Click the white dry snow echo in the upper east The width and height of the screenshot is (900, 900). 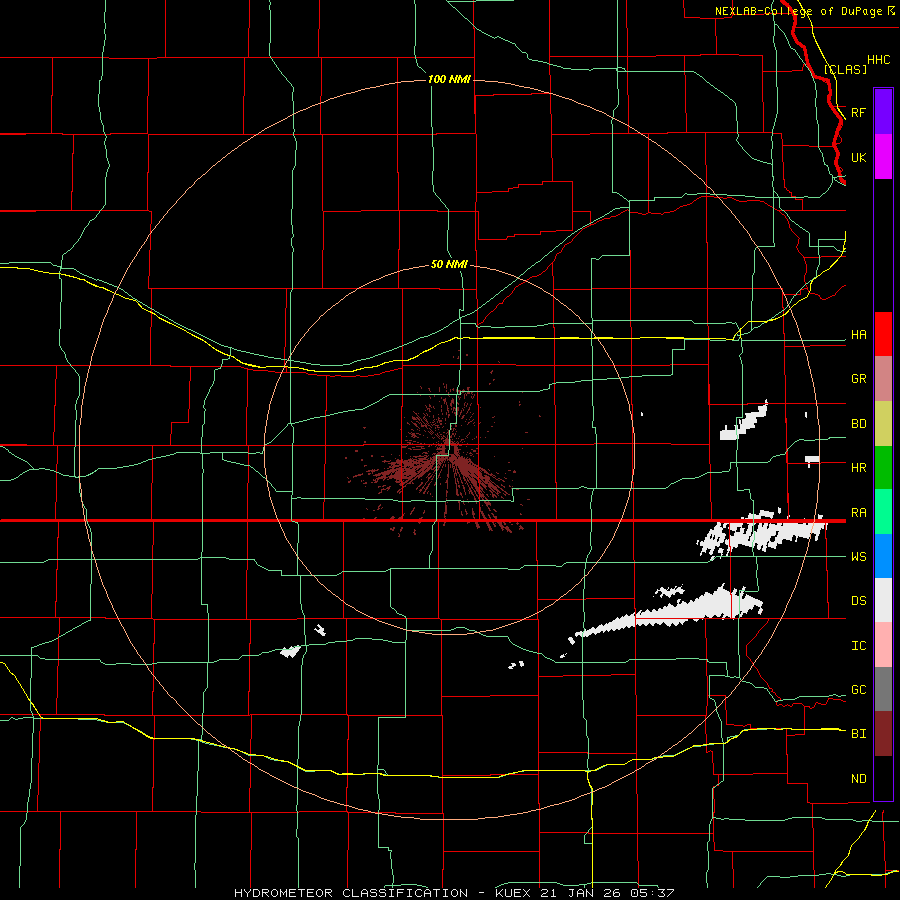pos(744,422)
